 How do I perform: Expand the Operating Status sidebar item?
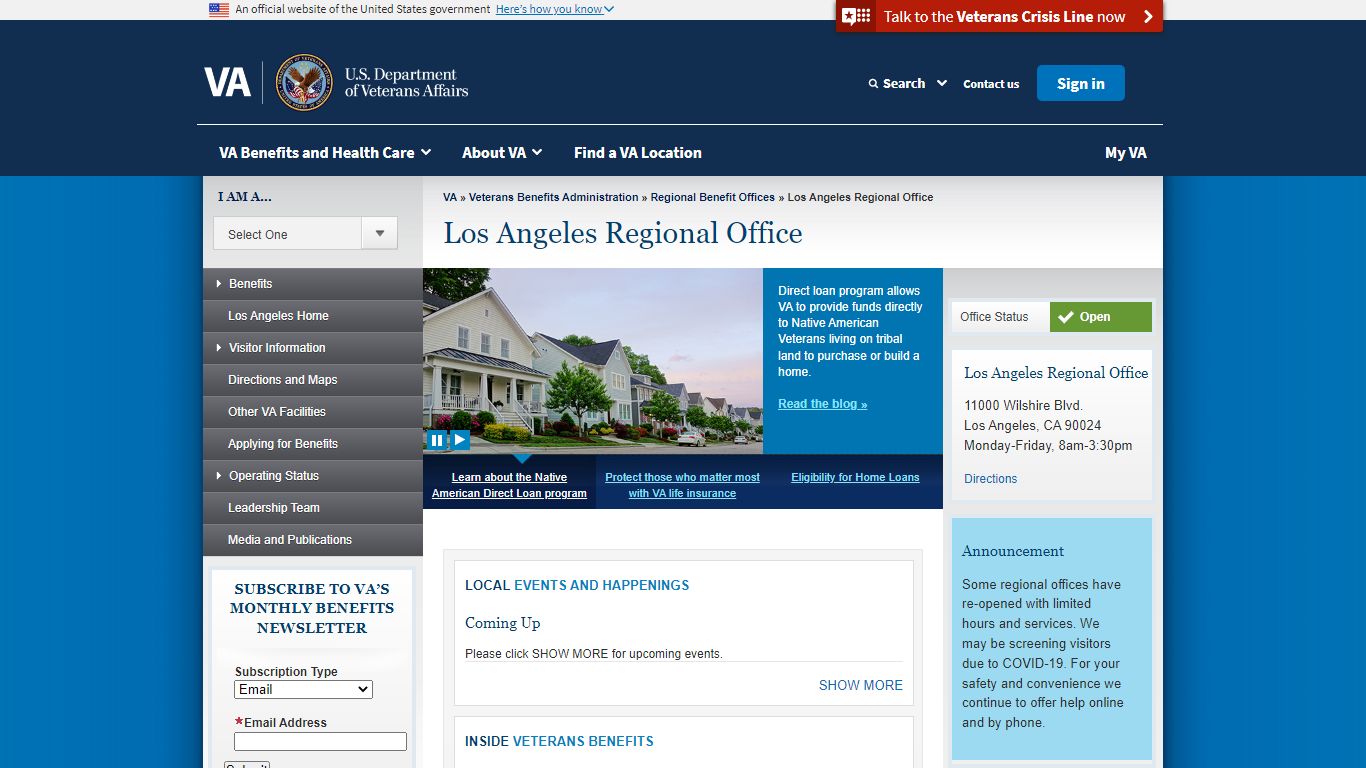(313, 476)
